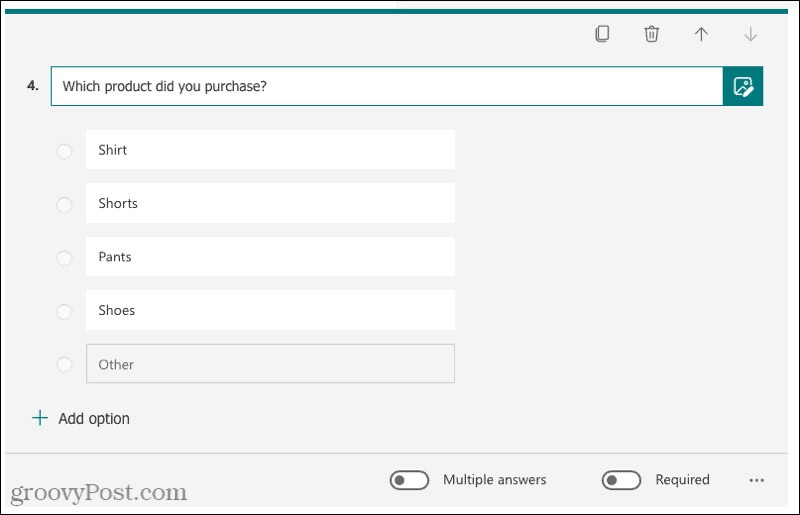Enable the Multiple answers toggle
The height and width of the screenshot is (515, 800).
tap(410, 481)
